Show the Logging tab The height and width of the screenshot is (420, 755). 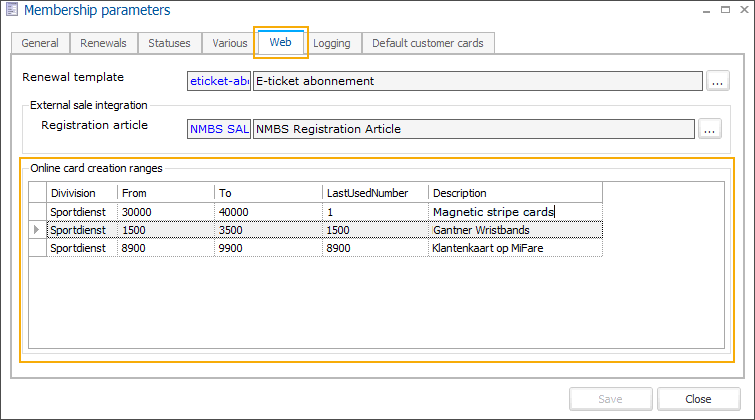click(331, 44)
